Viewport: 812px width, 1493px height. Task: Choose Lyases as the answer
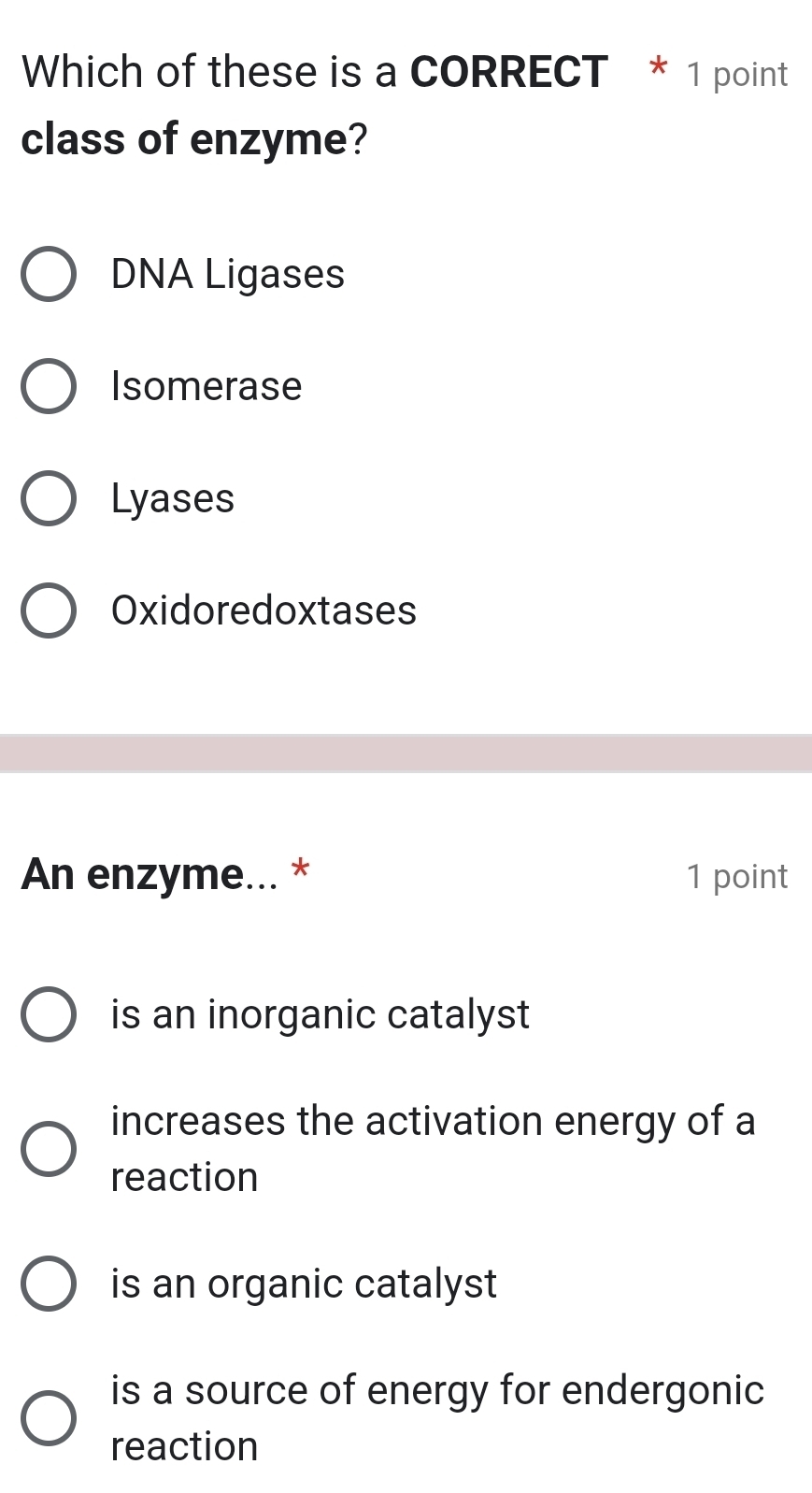click(50, 498)
